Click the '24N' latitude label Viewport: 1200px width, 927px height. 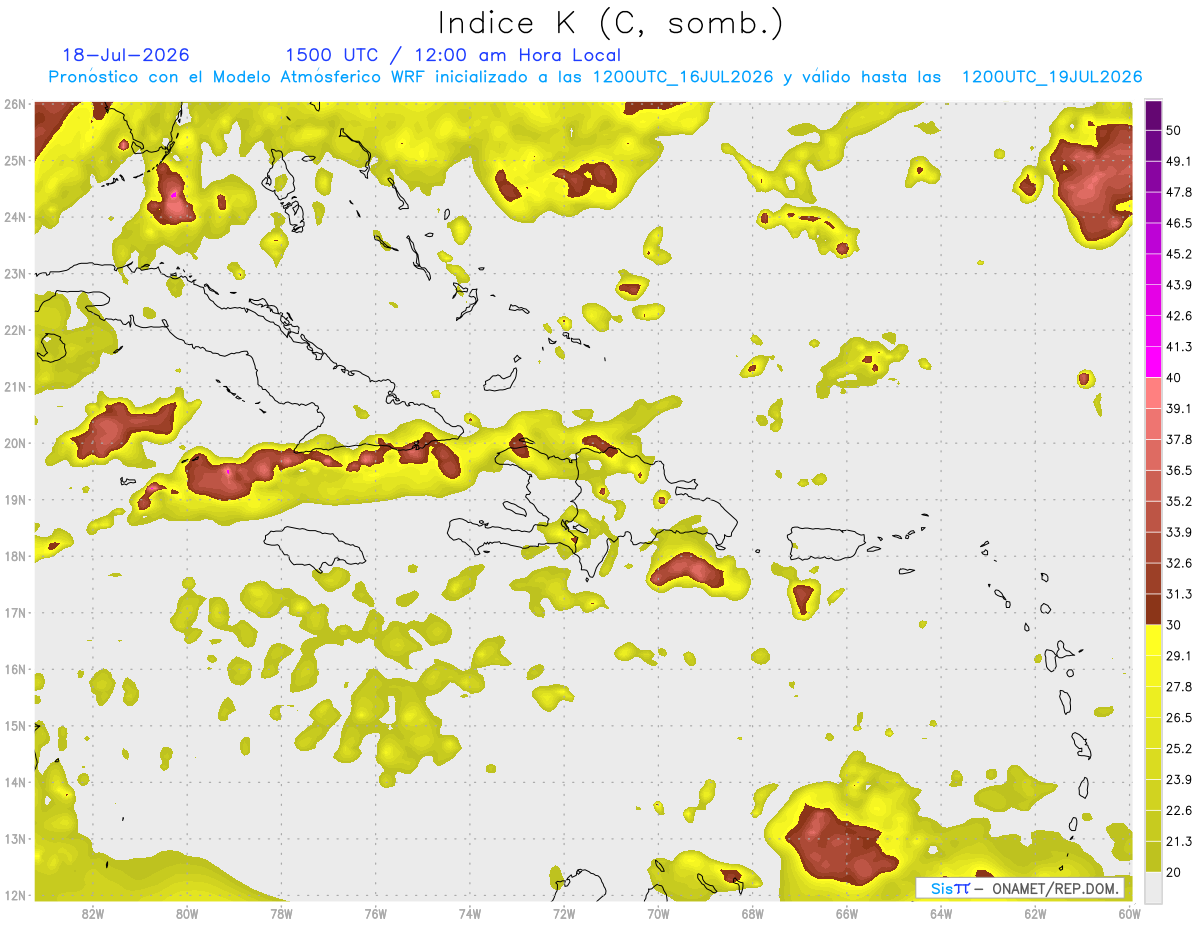coord(15,217)
